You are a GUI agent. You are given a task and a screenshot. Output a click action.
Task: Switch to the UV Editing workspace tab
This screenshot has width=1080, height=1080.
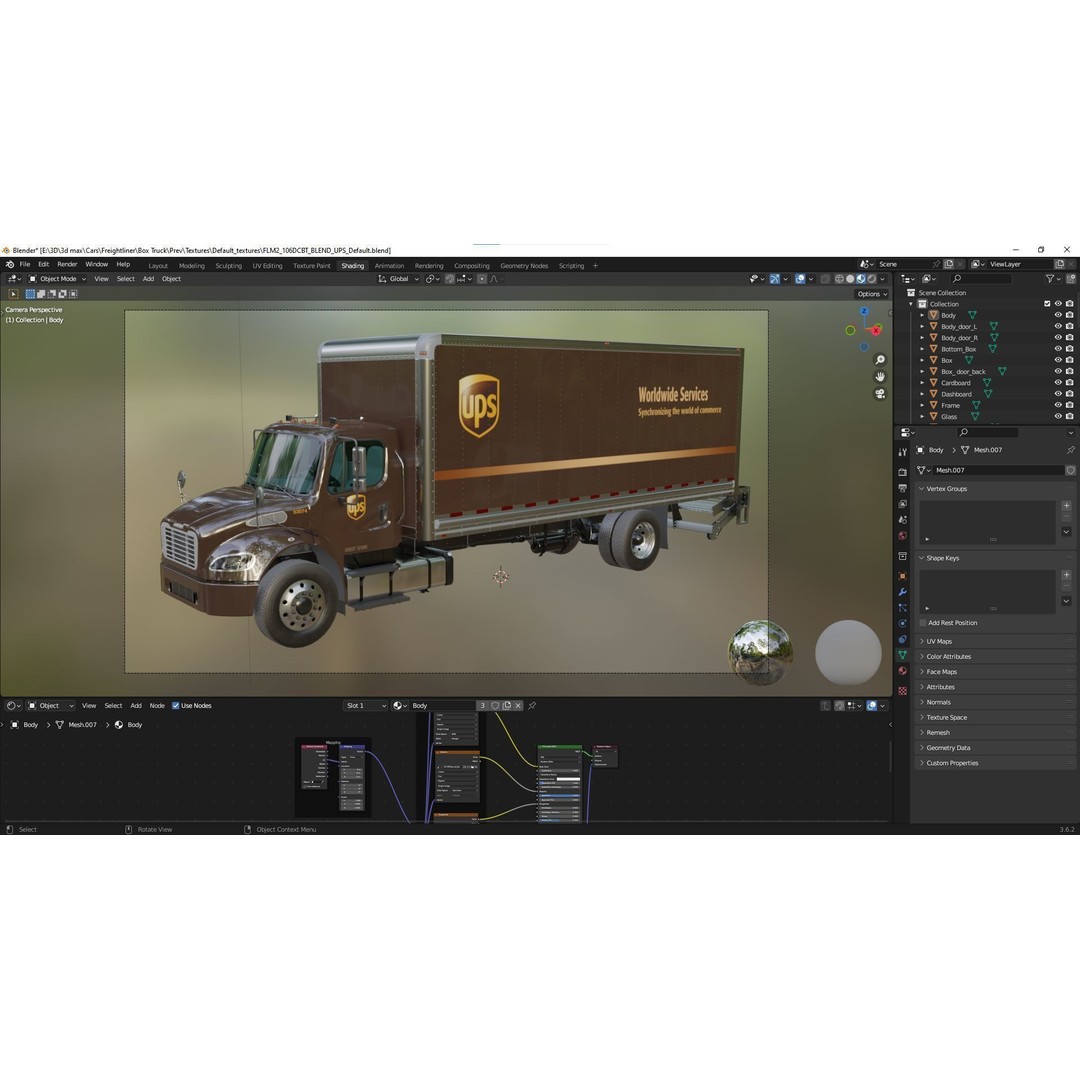(x=267, y=266)
